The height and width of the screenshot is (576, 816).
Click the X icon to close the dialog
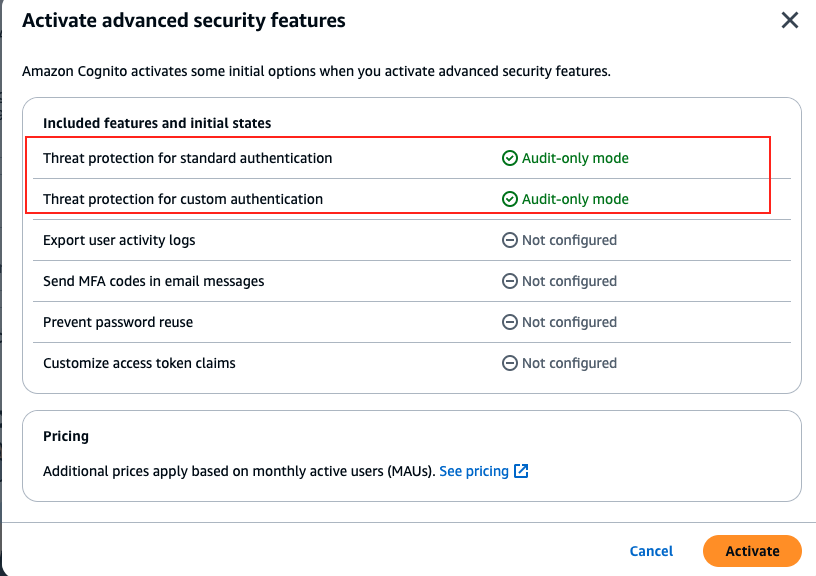point(789,20)
